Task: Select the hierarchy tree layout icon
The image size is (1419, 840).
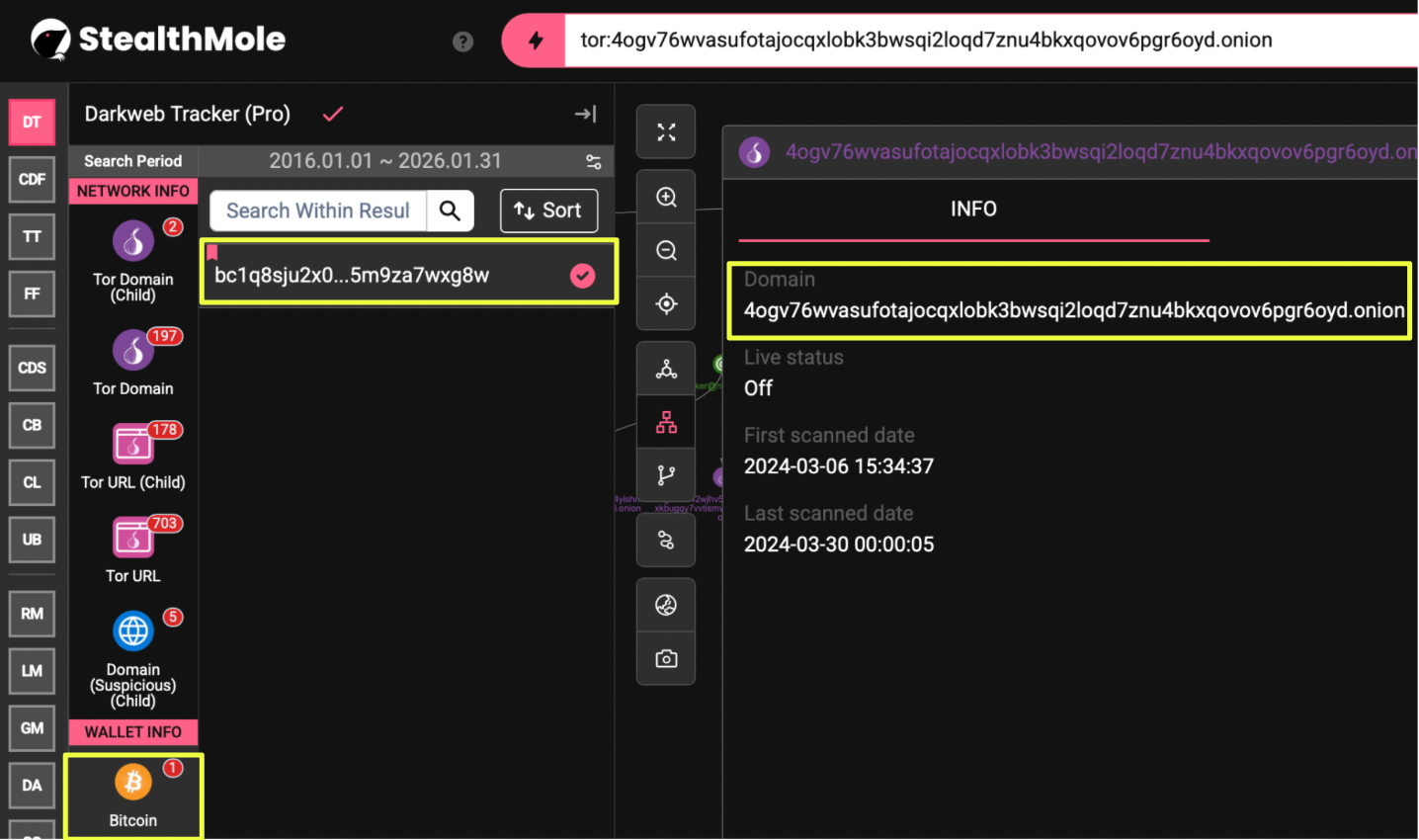Action: (666, 423)
